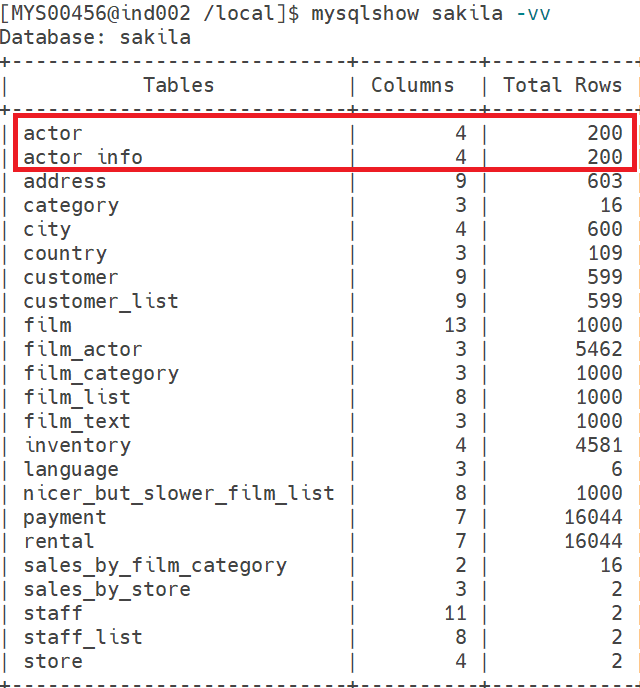Click the column count 11 for staff
Screen dimensions: 640x688
455,613
